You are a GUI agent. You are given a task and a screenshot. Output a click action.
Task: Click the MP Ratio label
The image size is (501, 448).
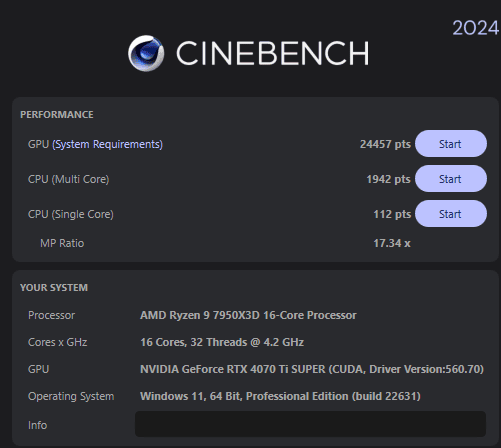point(62,243)
